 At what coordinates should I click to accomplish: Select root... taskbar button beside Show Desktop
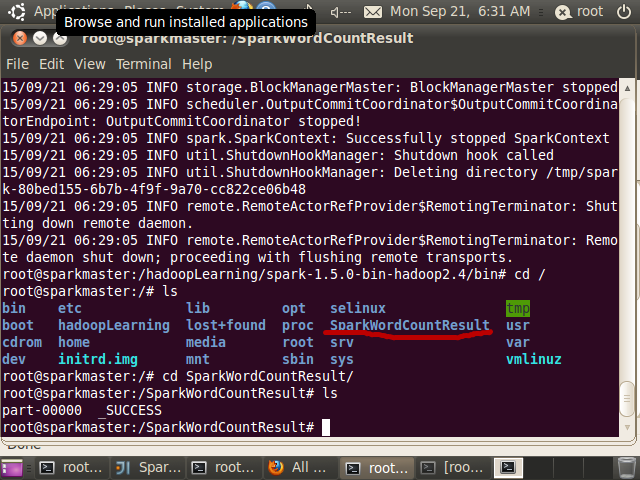(x=72, y=467)
